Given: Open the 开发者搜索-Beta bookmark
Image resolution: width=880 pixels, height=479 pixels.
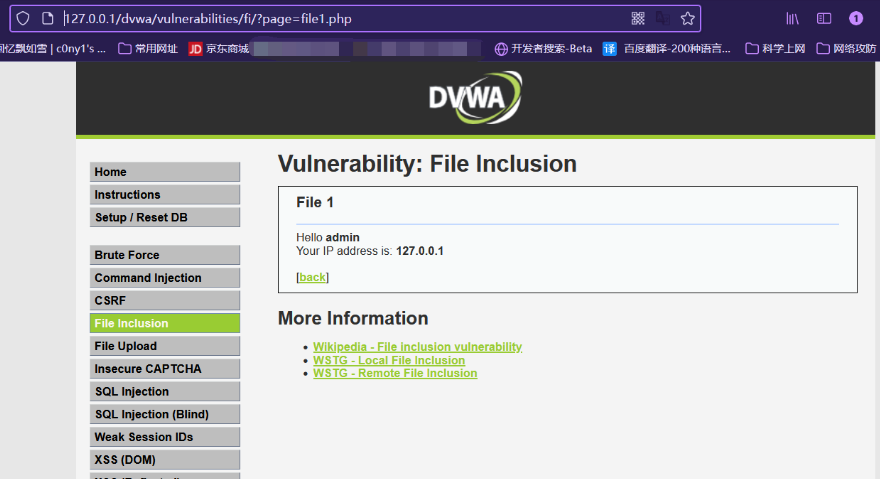Looking at the screenshot, I should 543,49.
